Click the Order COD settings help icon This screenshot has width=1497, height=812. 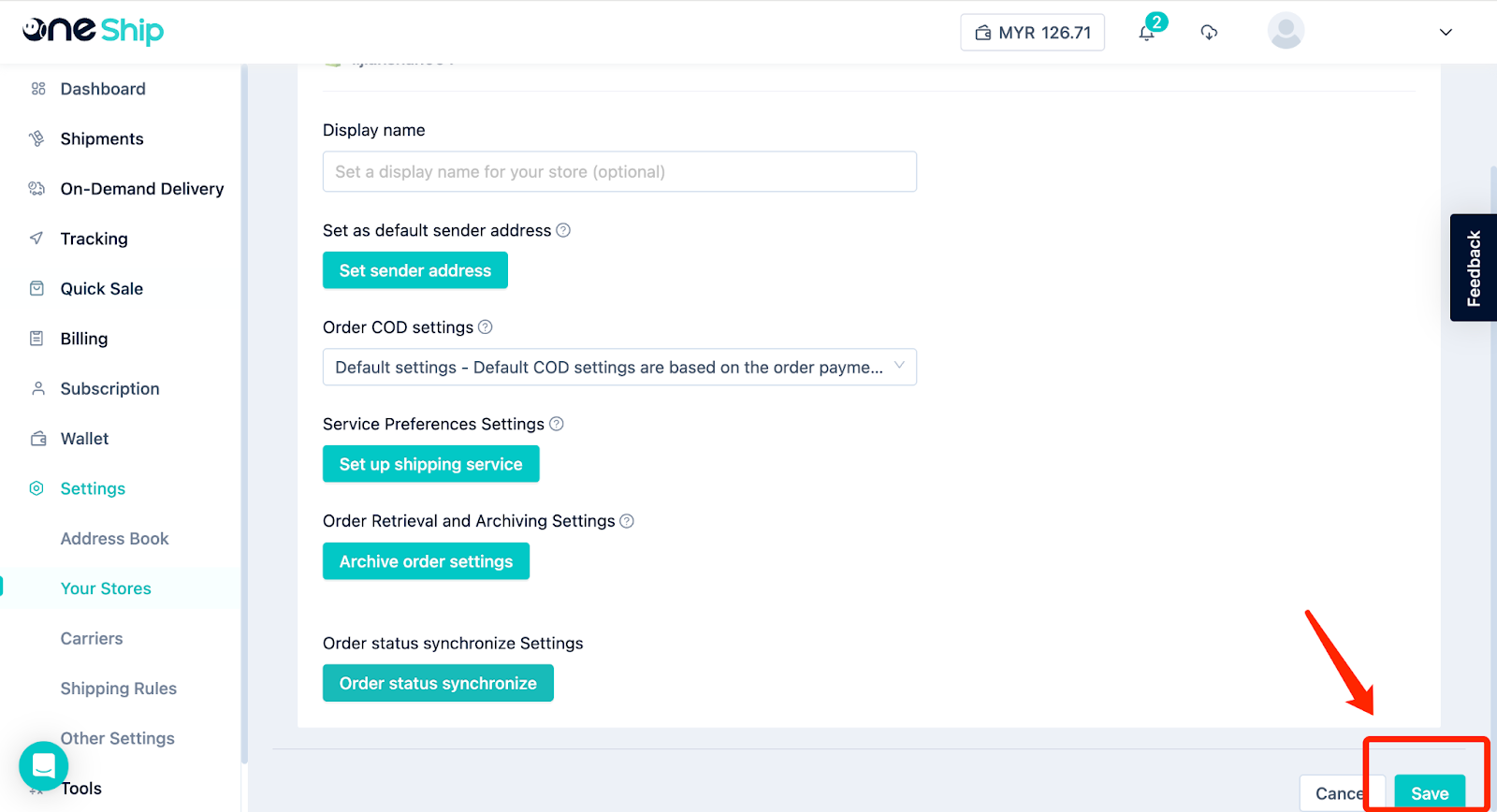click(x=485, y=327)
